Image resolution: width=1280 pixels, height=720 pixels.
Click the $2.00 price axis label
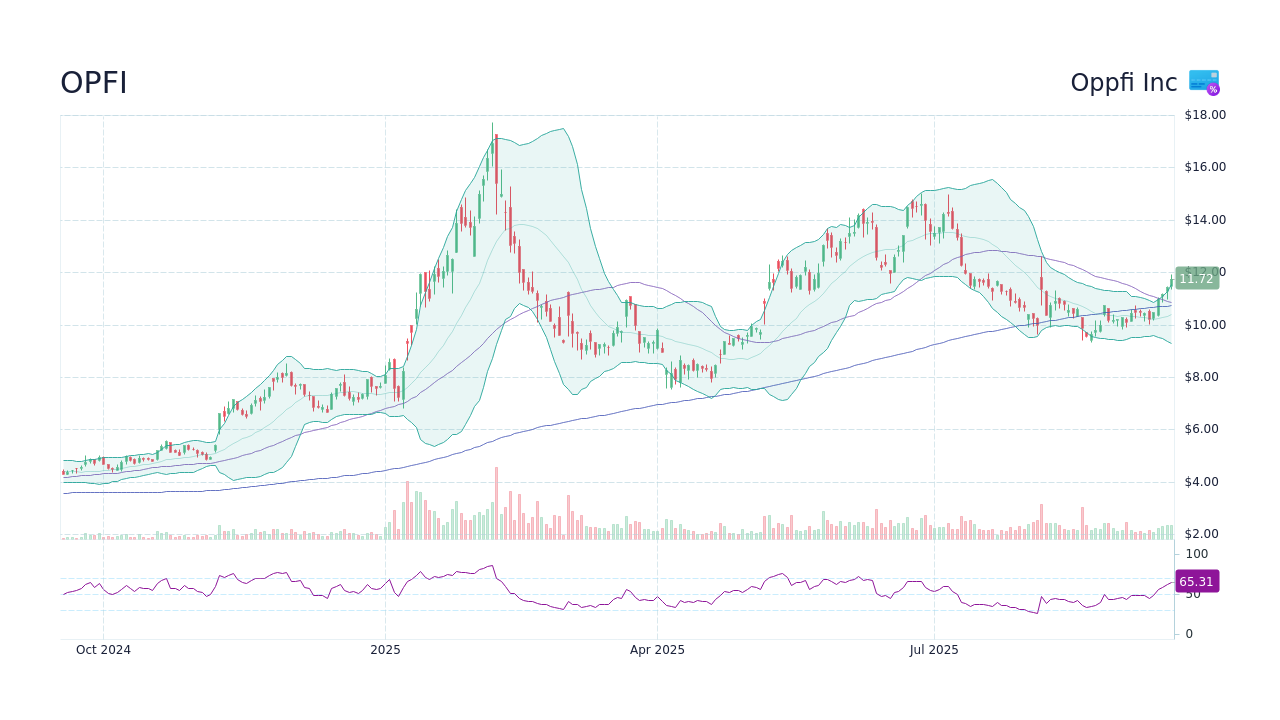(x=1203, y=534)
